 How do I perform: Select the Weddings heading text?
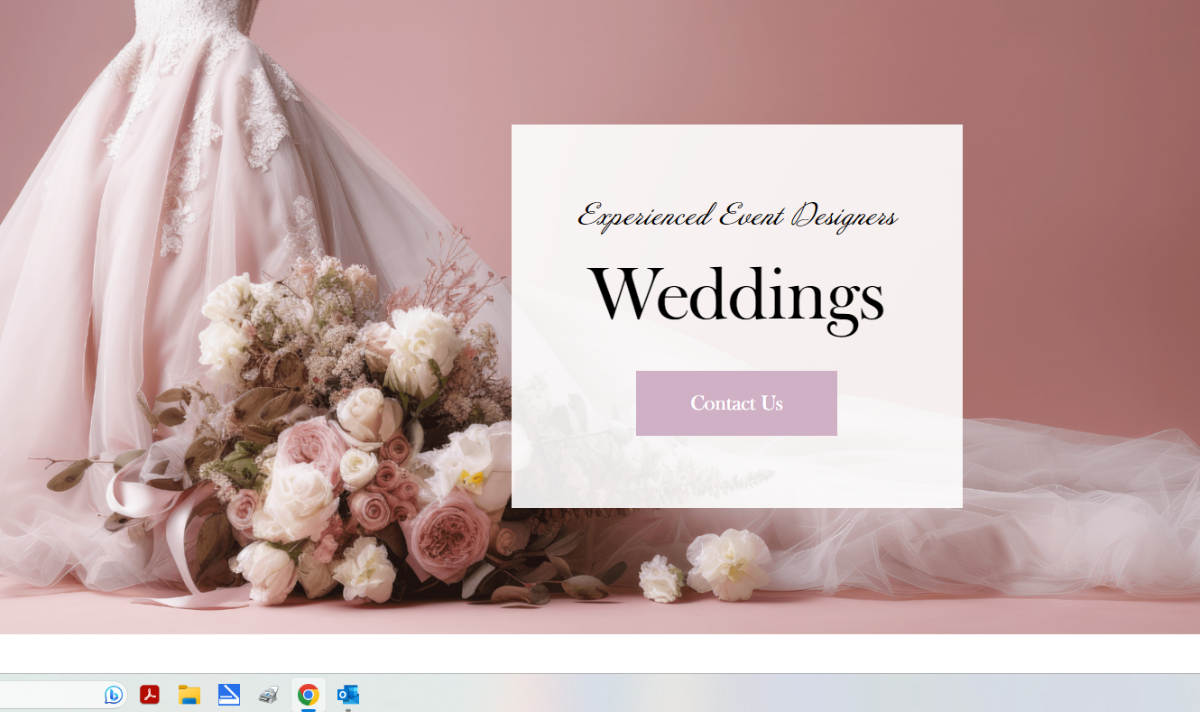pyautogui.click(x=736, y=295)
